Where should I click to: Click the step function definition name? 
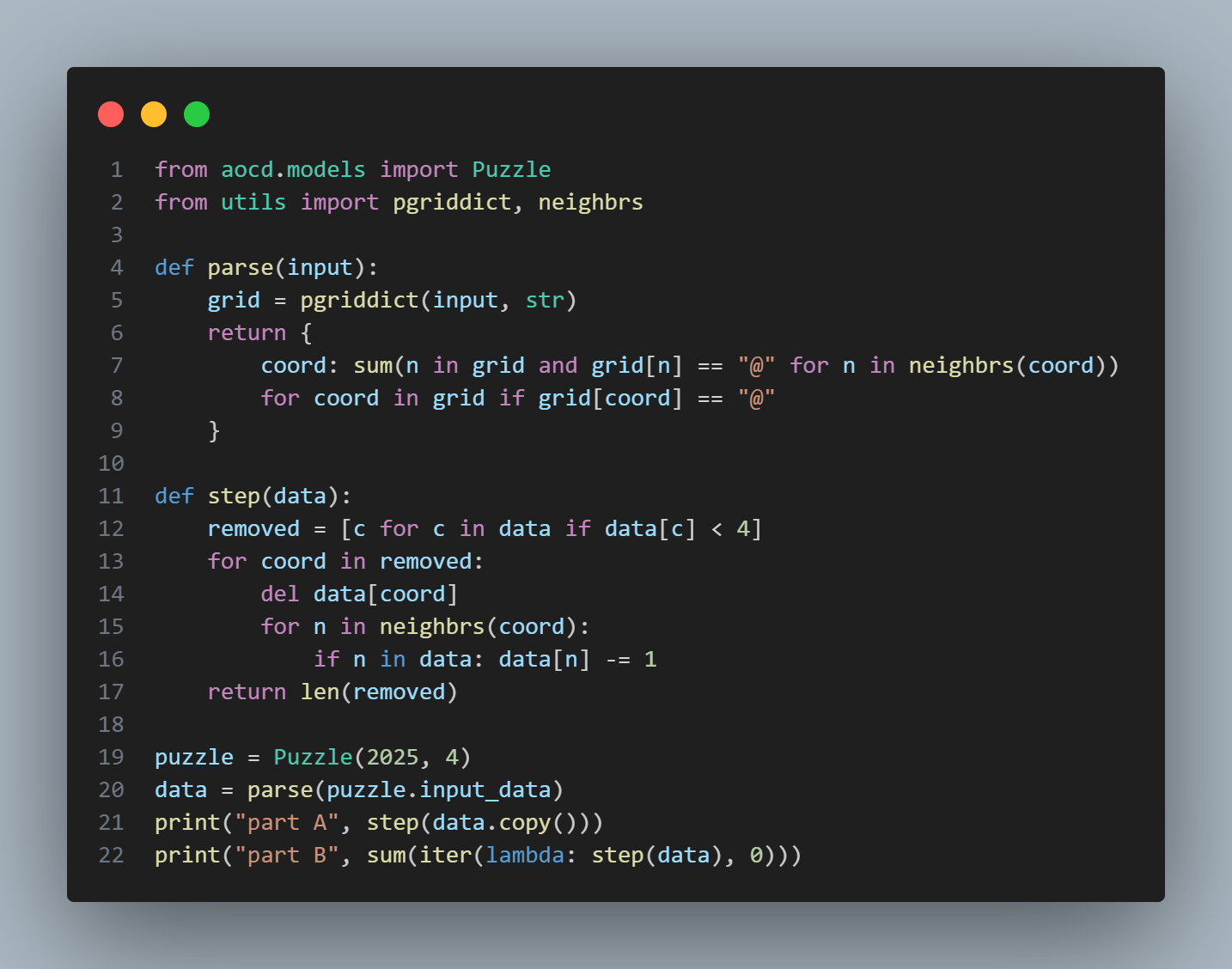tap(234, 497)
